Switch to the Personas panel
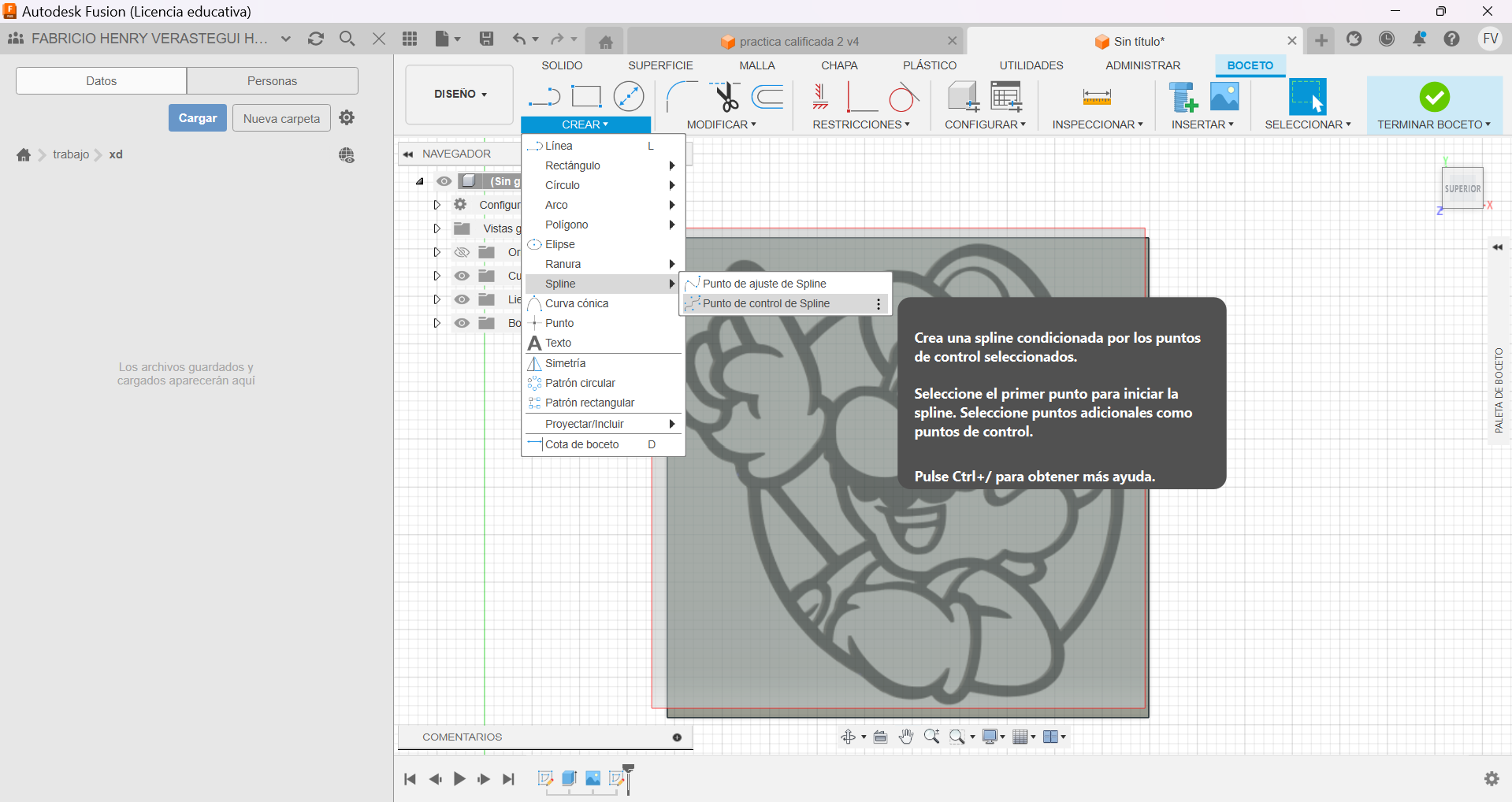This screenshot has height=802, width=1512. pos(272,81)
